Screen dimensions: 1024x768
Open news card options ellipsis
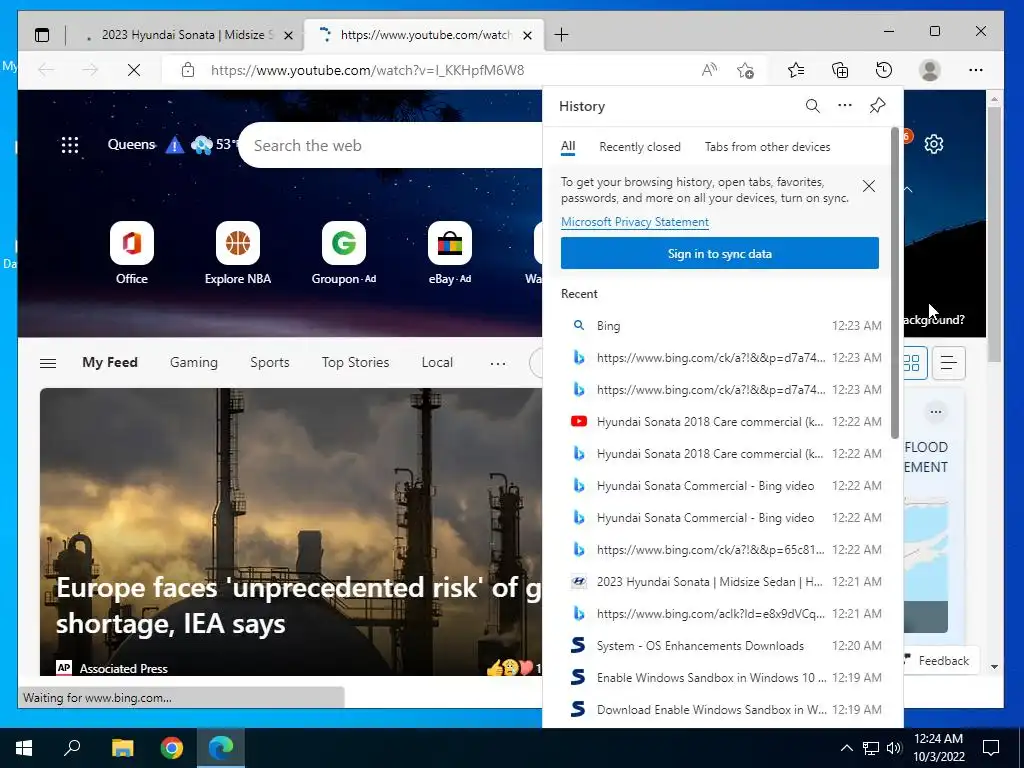[936, 411]
